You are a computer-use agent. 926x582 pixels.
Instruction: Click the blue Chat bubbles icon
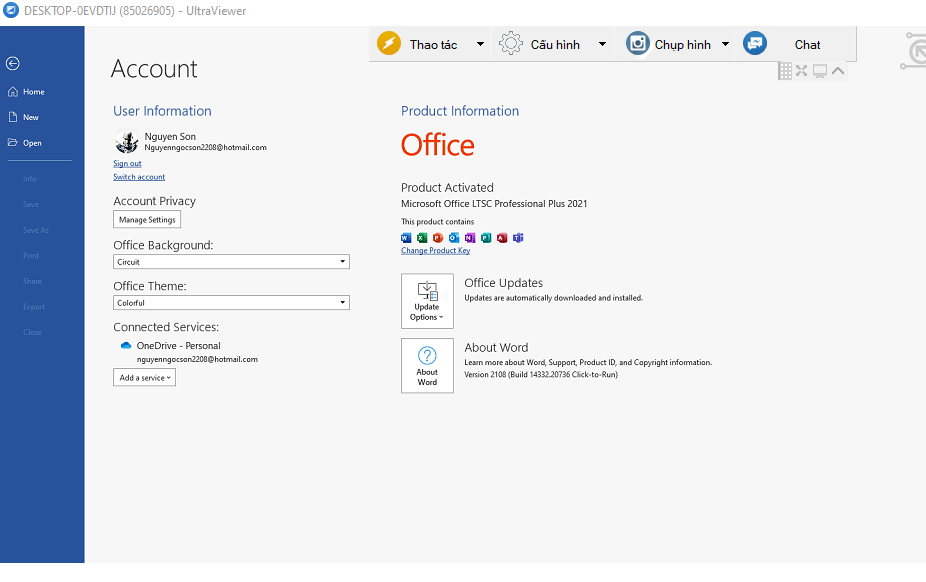click(755, 43)
